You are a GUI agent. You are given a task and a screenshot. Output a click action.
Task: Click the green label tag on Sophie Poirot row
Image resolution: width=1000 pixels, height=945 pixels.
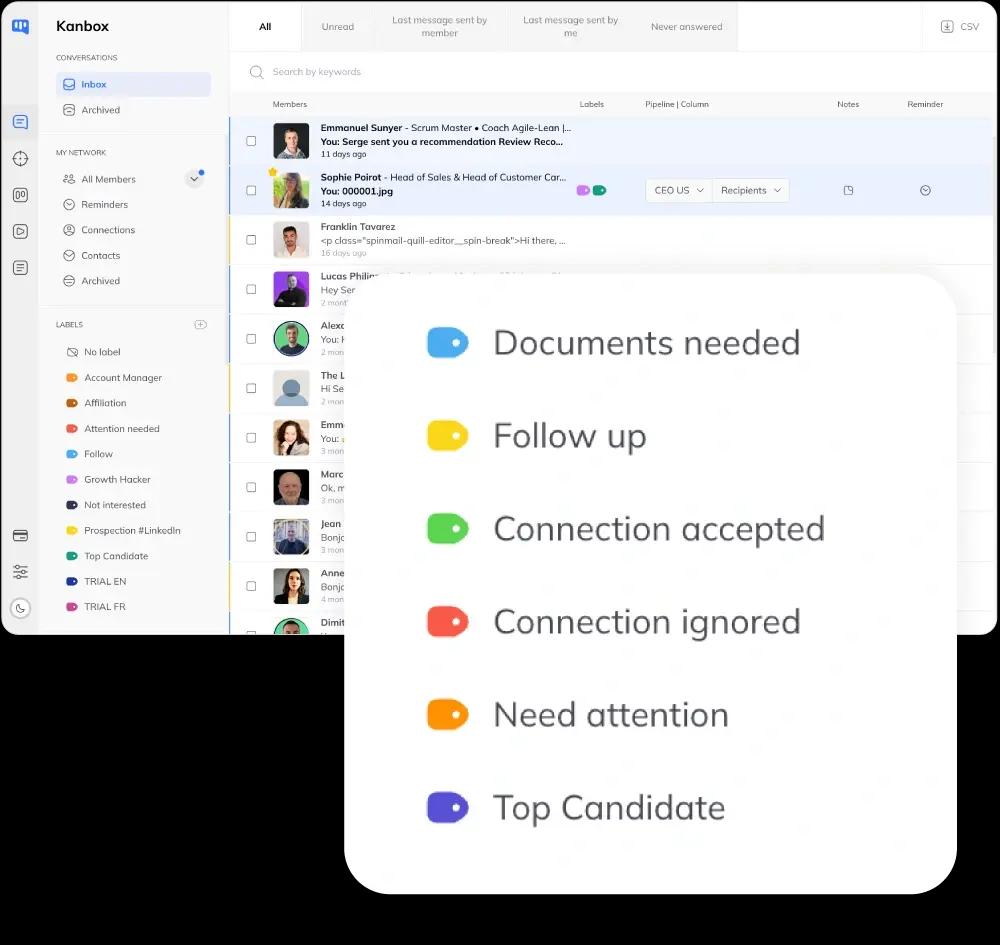point(599,190)
